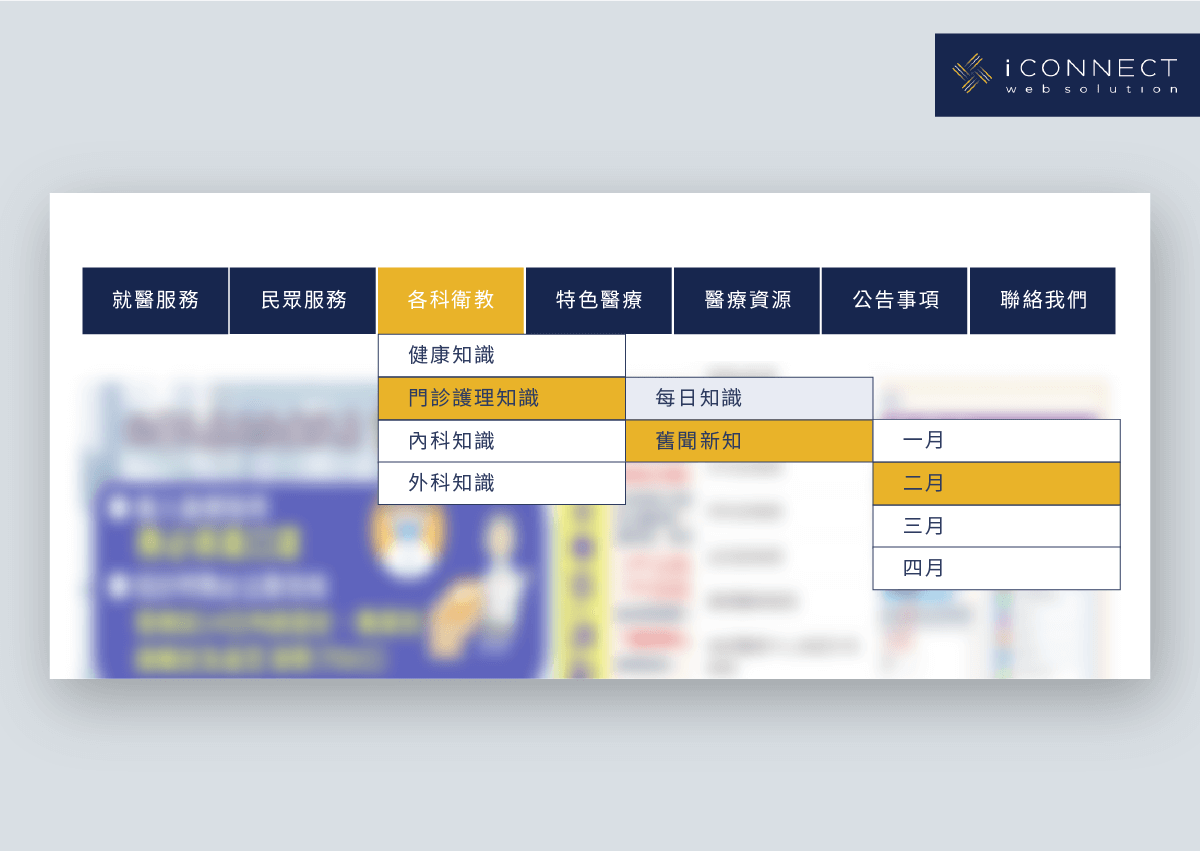
Task: Click the blurred purple banner image
Action: (320, 580)
